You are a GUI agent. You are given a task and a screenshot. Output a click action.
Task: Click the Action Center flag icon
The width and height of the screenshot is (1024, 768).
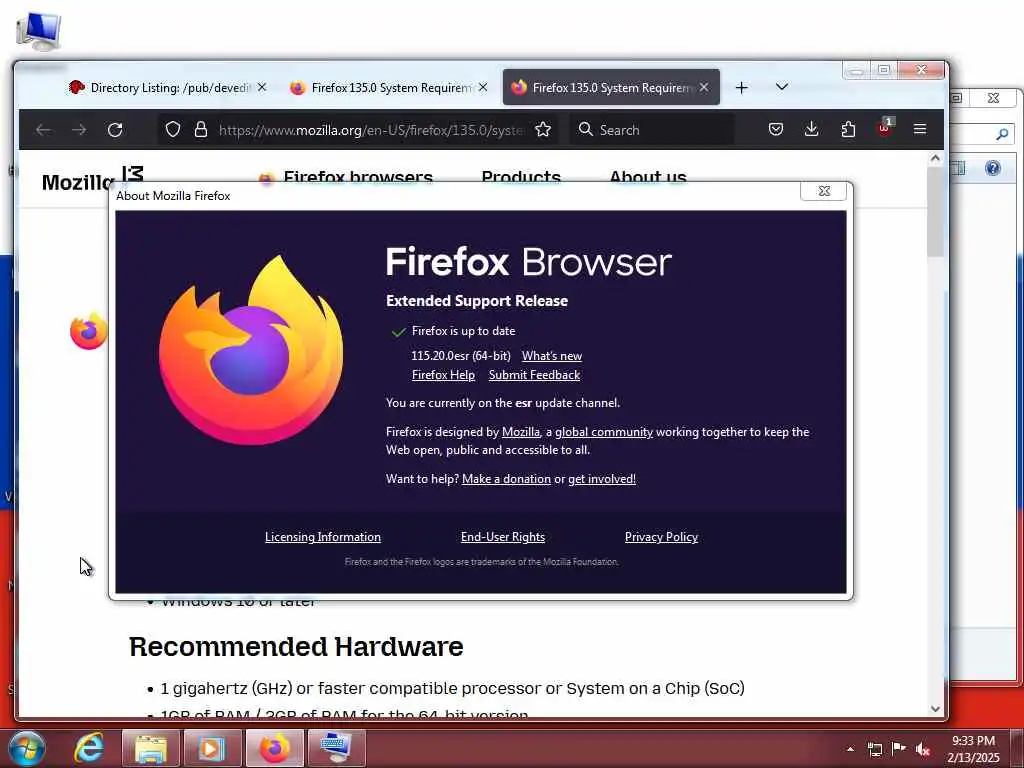pos(899,749)
